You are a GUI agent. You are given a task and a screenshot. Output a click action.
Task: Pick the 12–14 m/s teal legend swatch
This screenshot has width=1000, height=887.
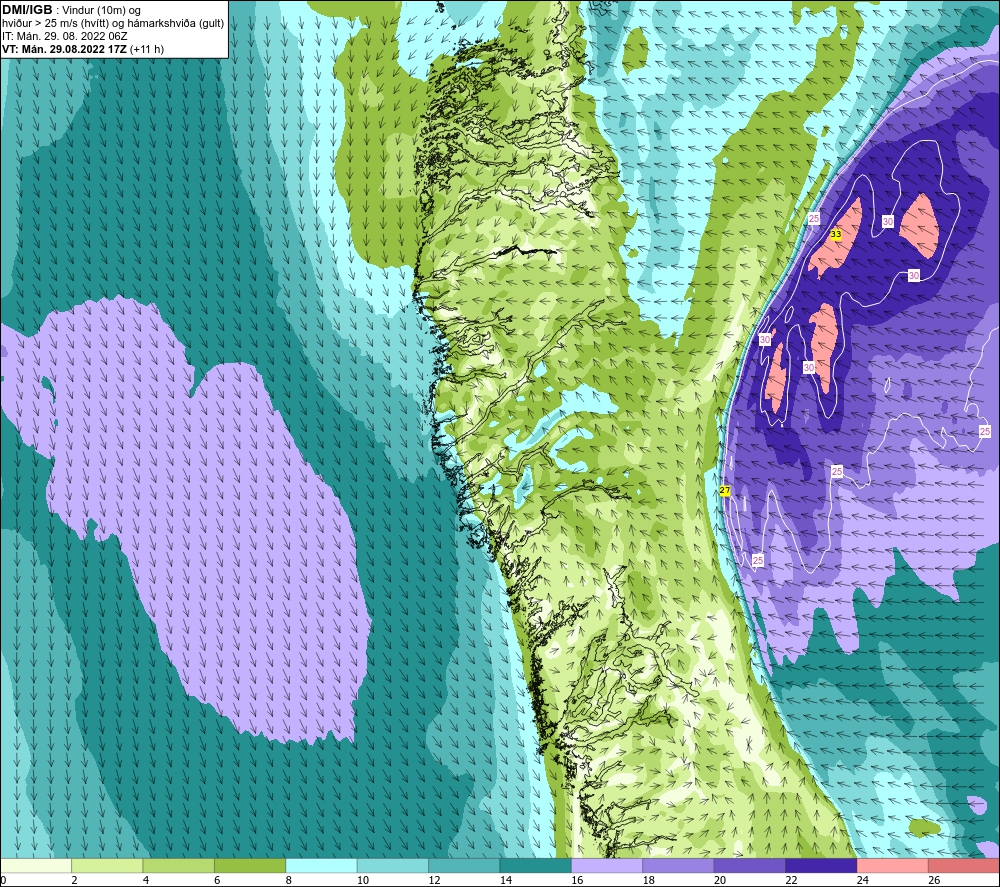(x=464, y=865)
